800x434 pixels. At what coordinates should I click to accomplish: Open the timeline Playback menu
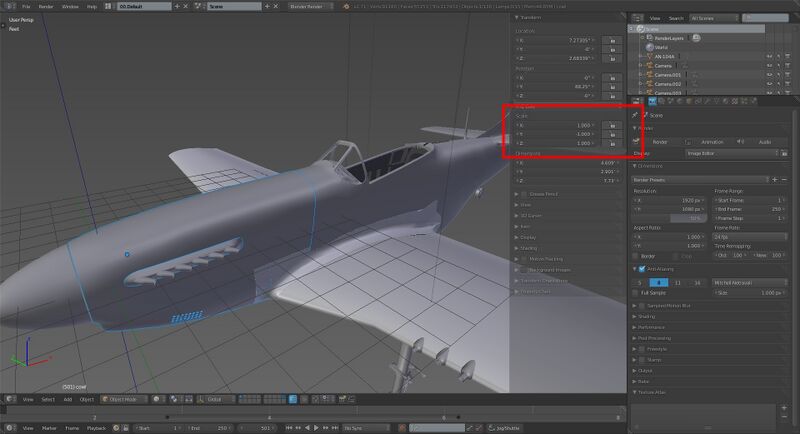[x=96, y=428]
